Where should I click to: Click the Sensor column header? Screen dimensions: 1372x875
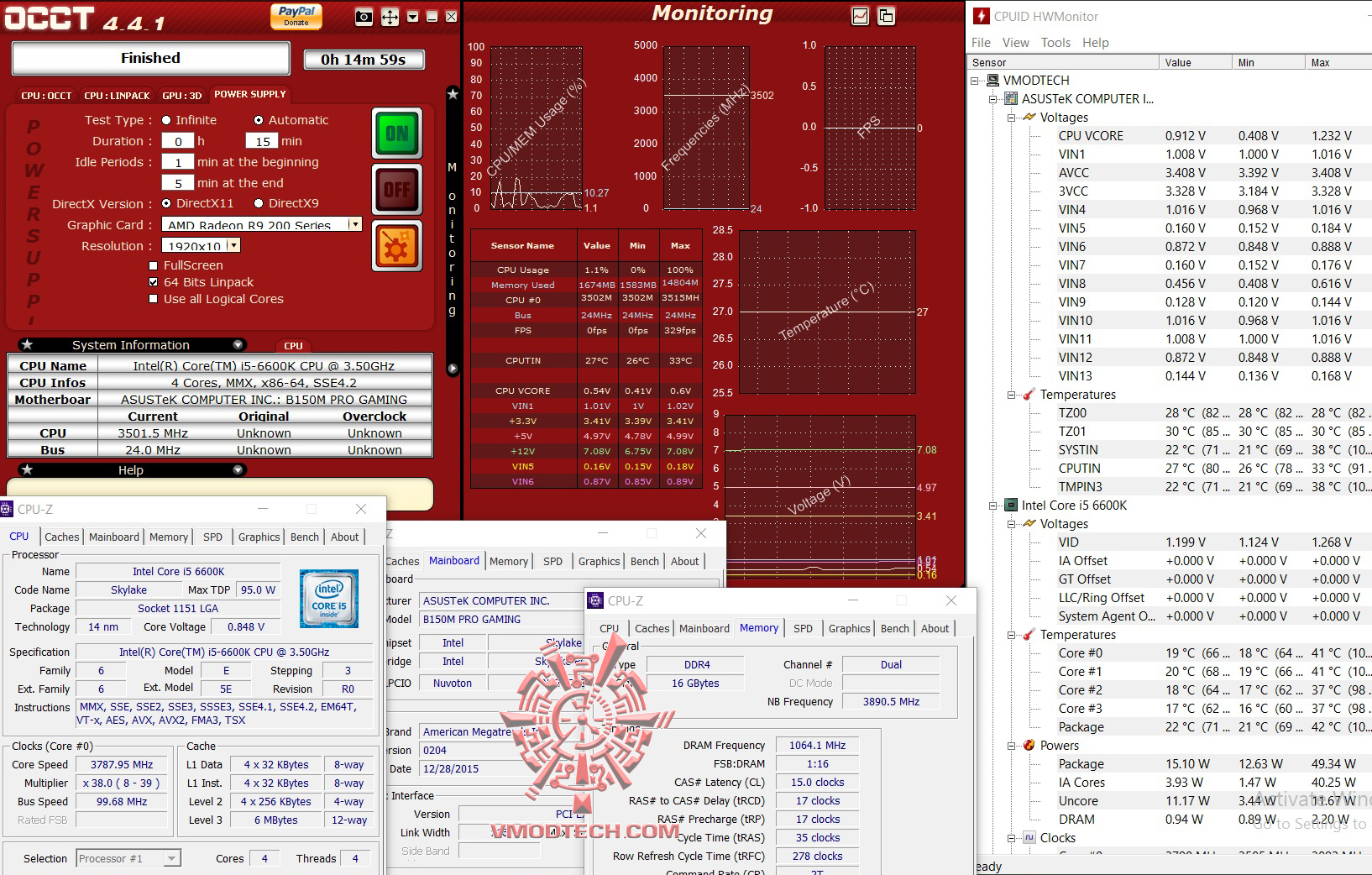point(1064,63)
